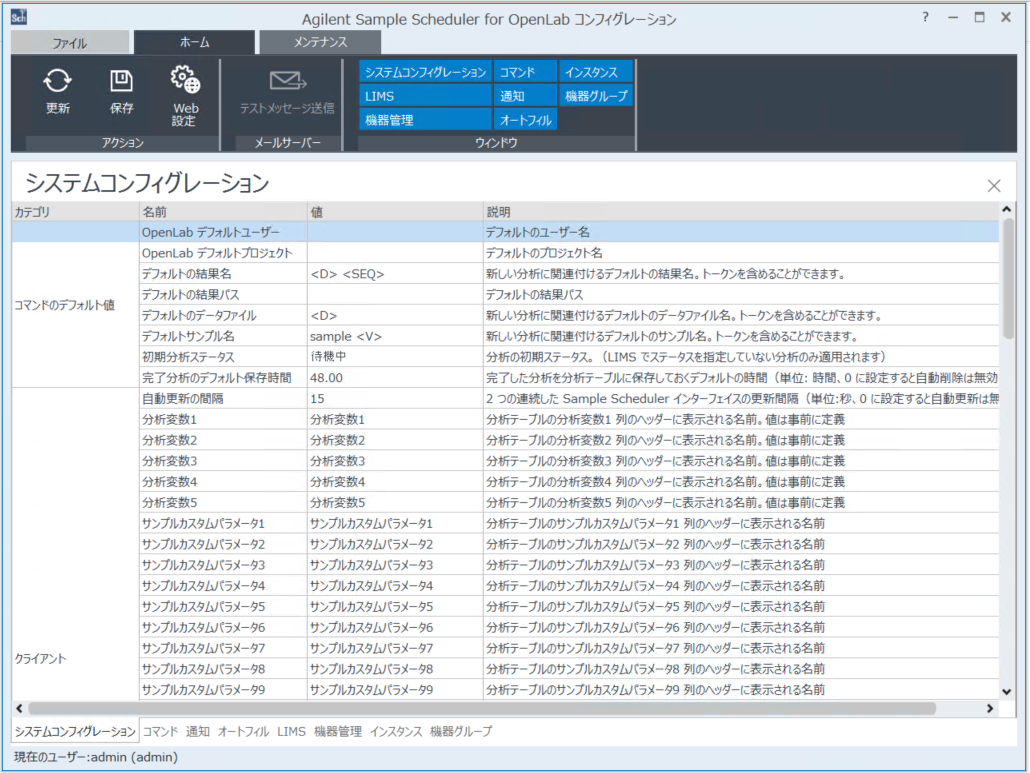Click the 保存 save icon
Screen dimensions: 1030x773
(x=121, y=81)
